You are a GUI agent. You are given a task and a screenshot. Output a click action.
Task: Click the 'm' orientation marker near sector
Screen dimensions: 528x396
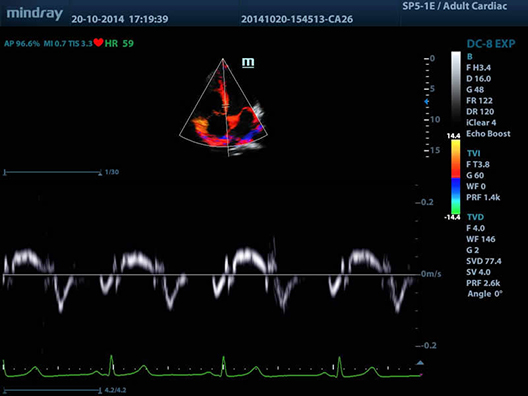248,63
